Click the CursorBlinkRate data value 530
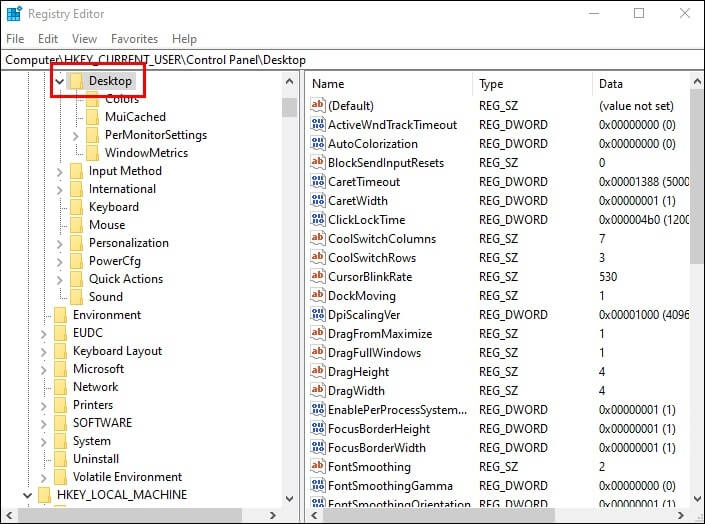The image size is (705, 524). [x=608, y=277]
